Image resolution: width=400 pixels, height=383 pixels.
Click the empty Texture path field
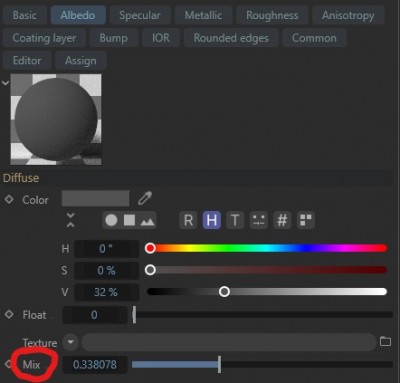tap(229, 342)
